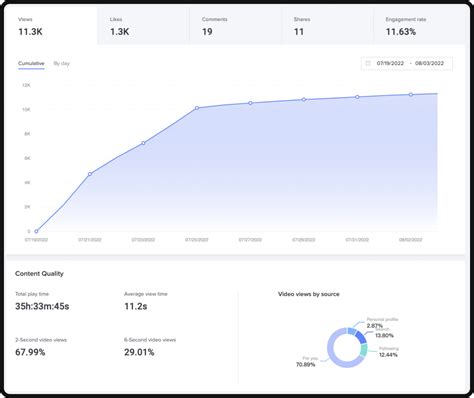
Task: Click the chart data point at 07/25/2022
Action: pyautogui.click(x=197, y=108)
